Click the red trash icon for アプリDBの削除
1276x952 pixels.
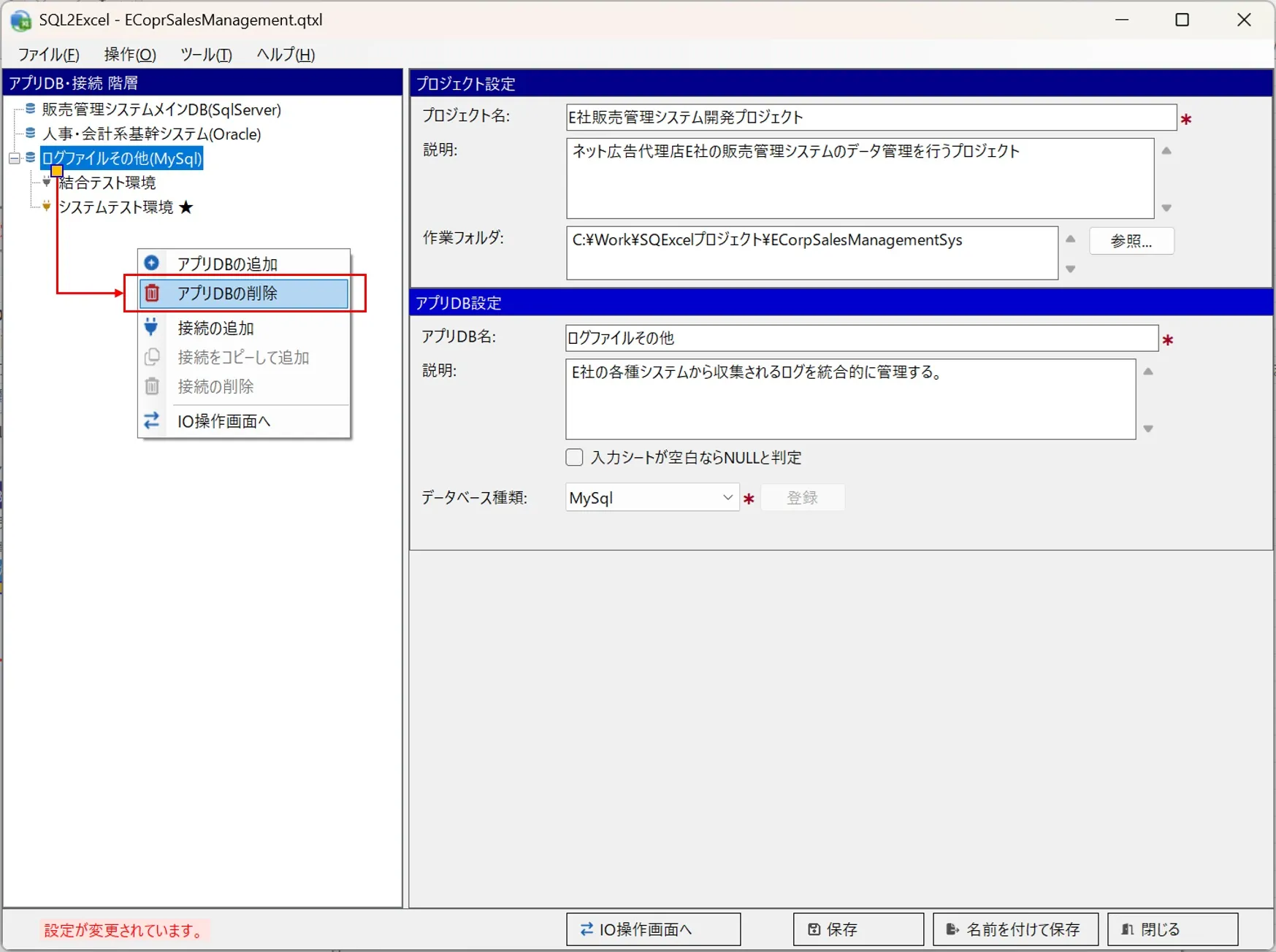(152, 293)
